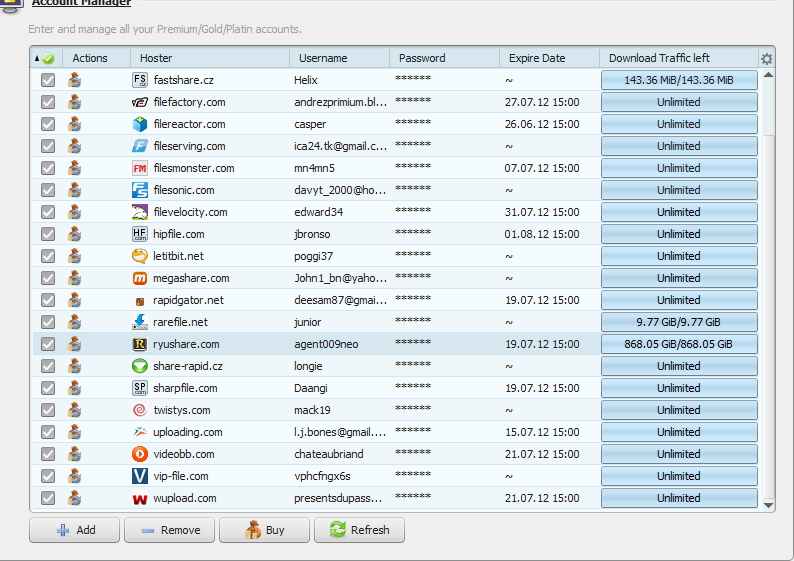Click the uploading.com hoster icon
Viewport: 794px width, 561px height.
(x=140, y=432)
